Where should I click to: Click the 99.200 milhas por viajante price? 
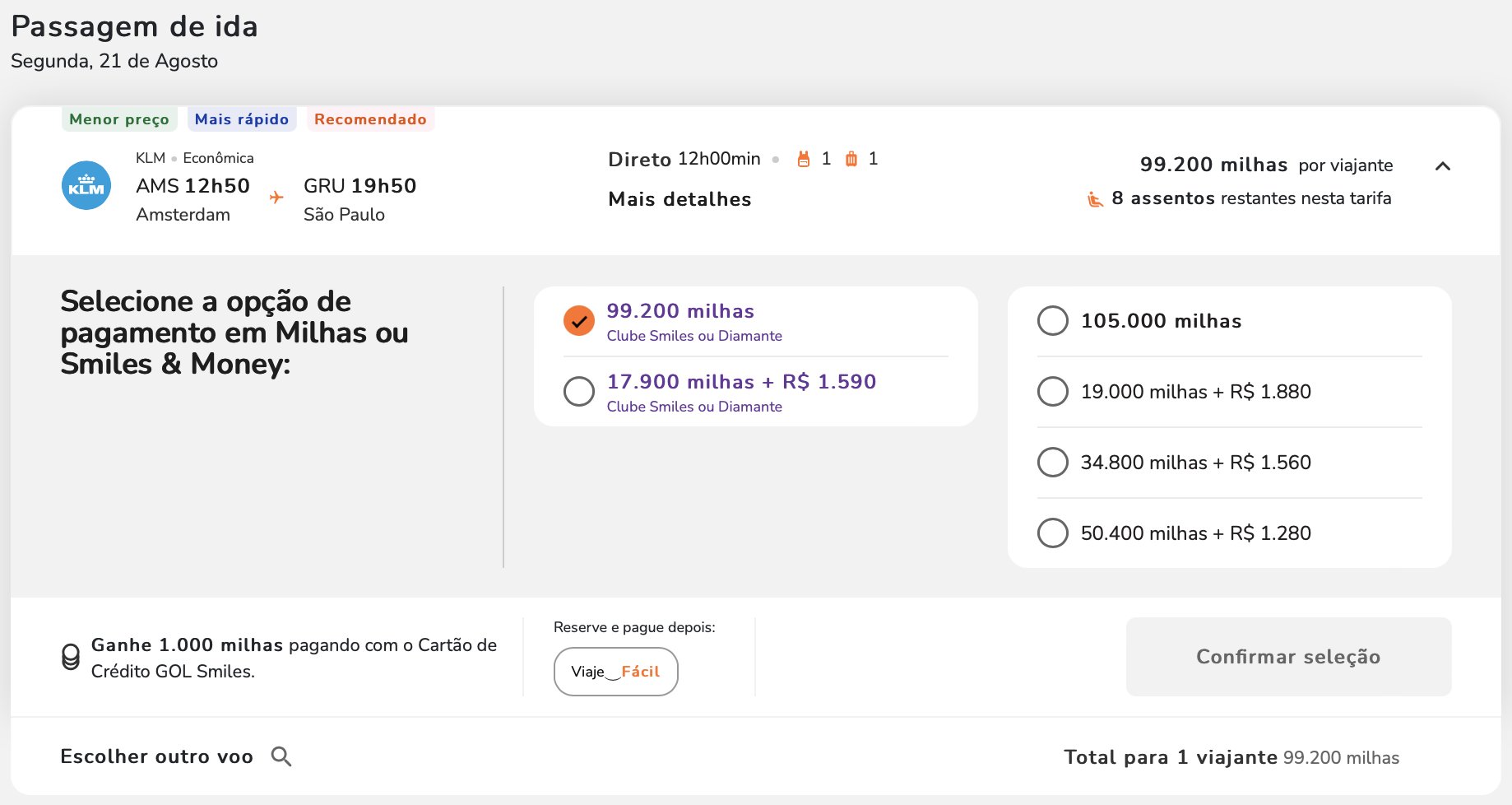[1266, 165]
